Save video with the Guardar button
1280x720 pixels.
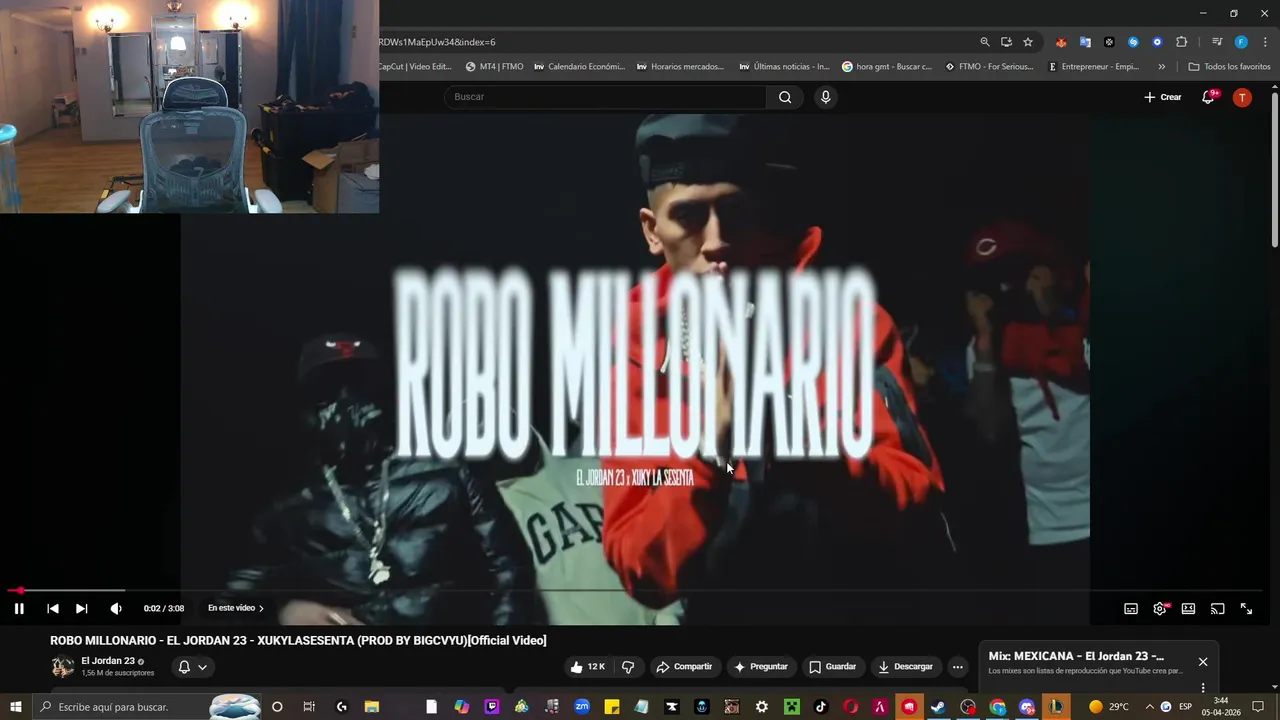point(833,667)
